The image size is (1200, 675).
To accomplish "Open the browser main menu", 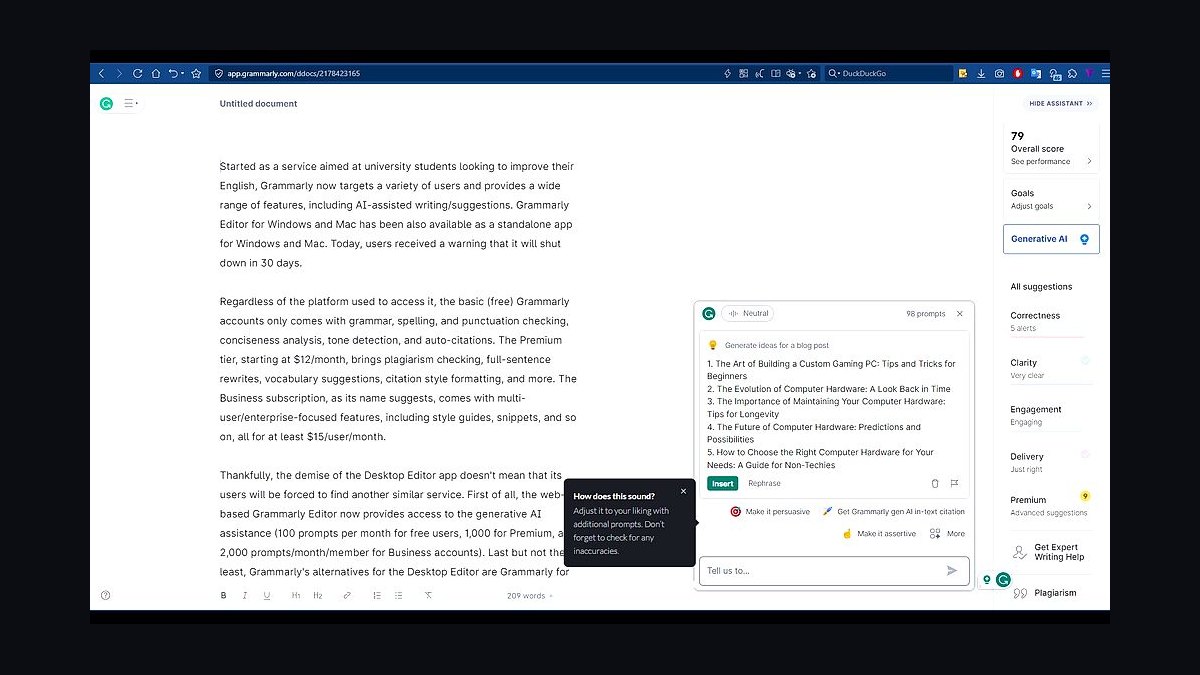I will click(1106, 73).
